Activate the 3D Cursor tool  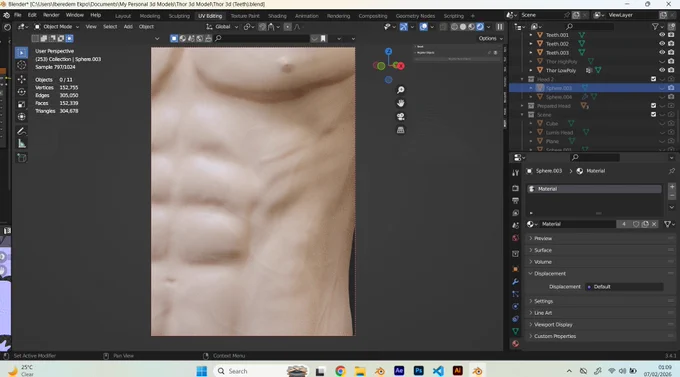click(21, 65)
